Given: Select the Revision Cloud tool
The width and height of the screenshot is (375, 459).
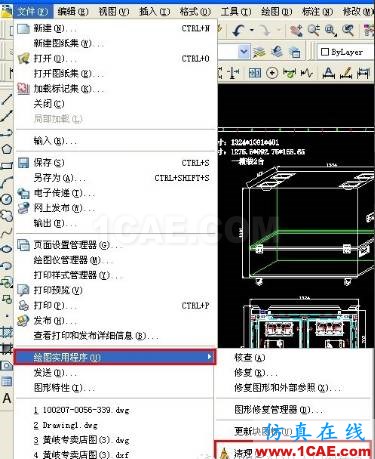Looking at the screenshot, I should tap(7, 216).
